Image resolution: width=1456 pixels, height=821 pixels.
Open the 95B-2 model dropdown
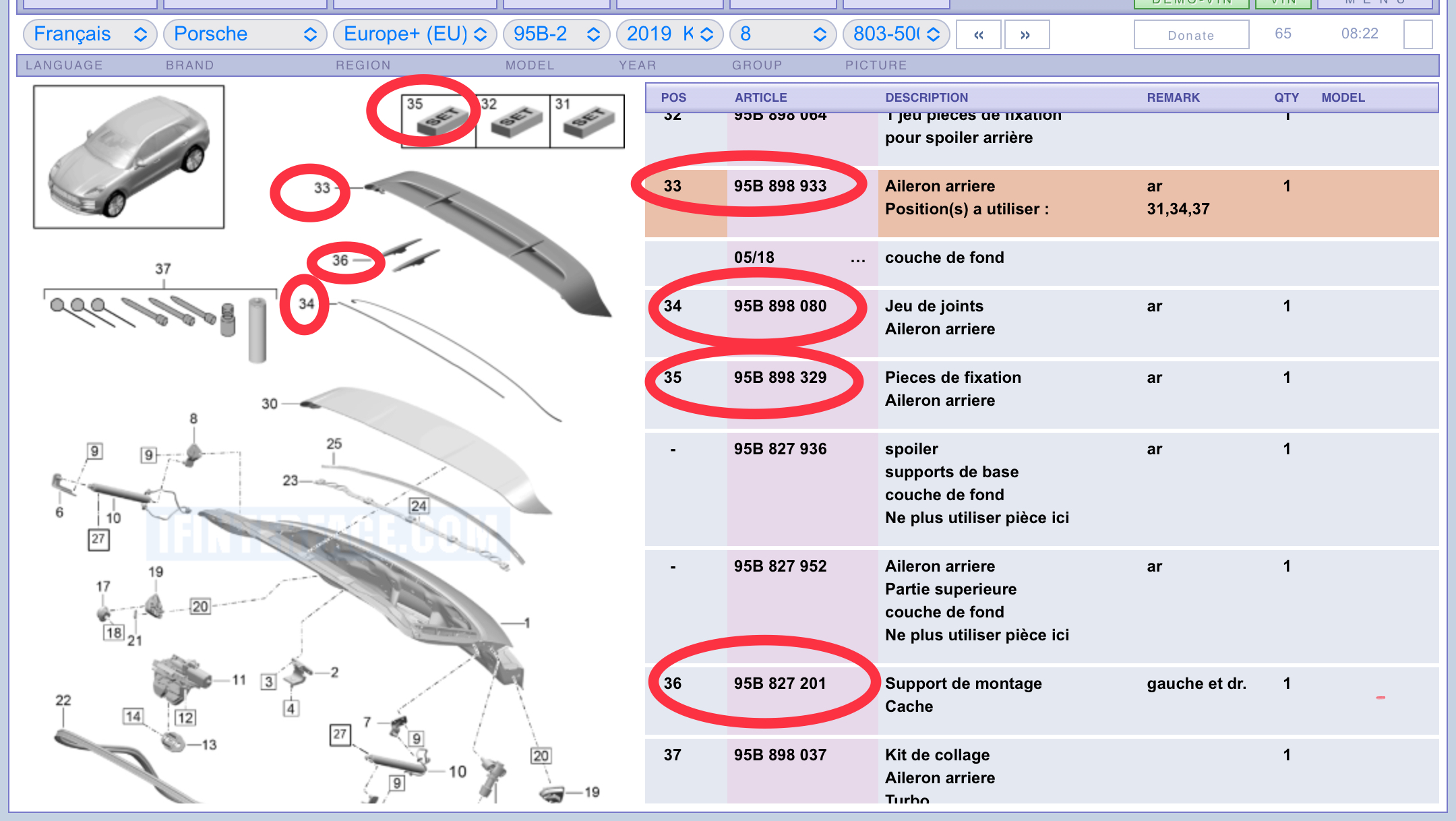pos(556,34)
